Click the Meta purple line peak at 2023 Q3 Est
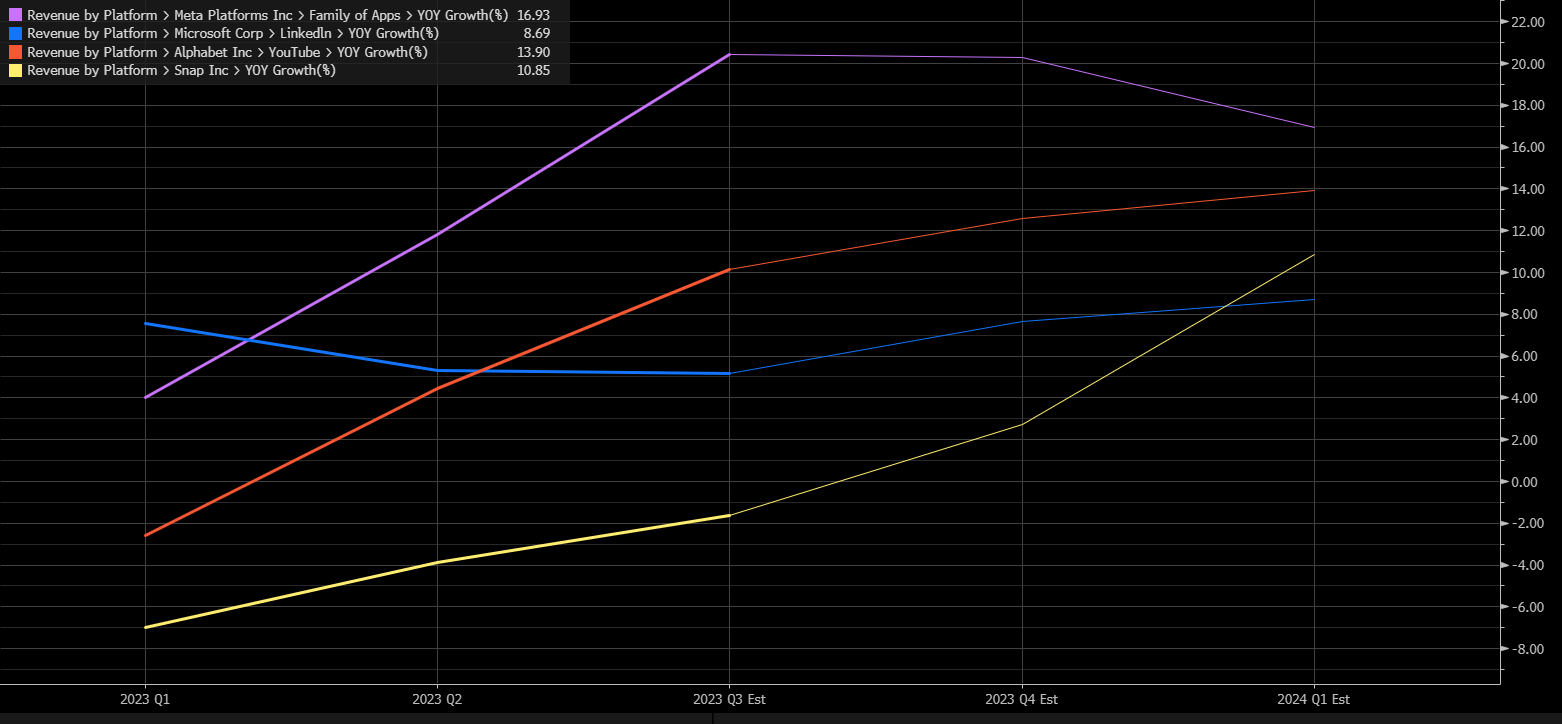The image size is (1562, 724). 729,54
